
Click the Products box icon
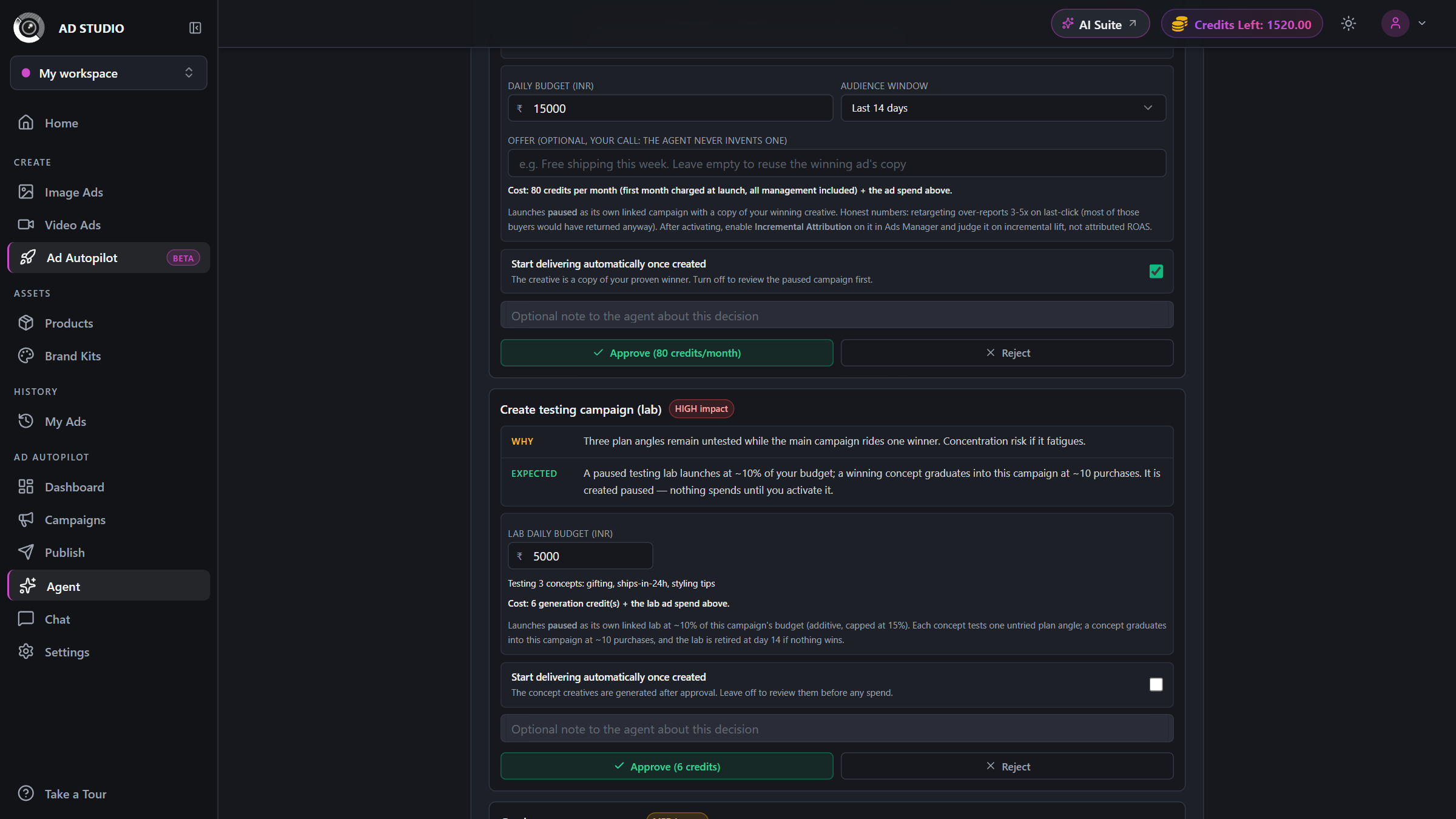tap(25, 323)
